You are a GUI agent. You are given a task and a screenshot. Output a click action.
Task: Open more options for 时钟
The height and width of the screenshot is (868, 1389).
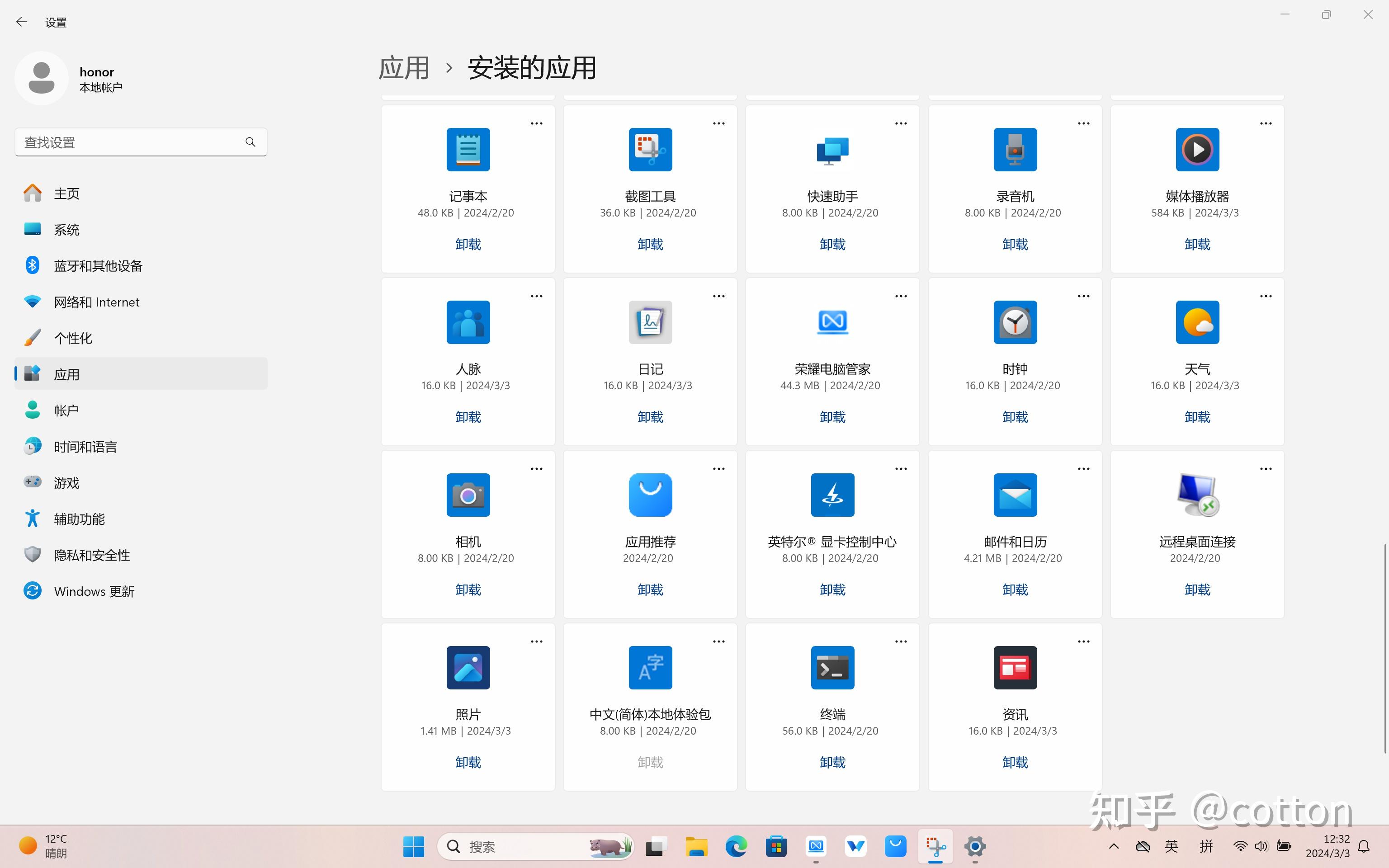[1083, 296]
